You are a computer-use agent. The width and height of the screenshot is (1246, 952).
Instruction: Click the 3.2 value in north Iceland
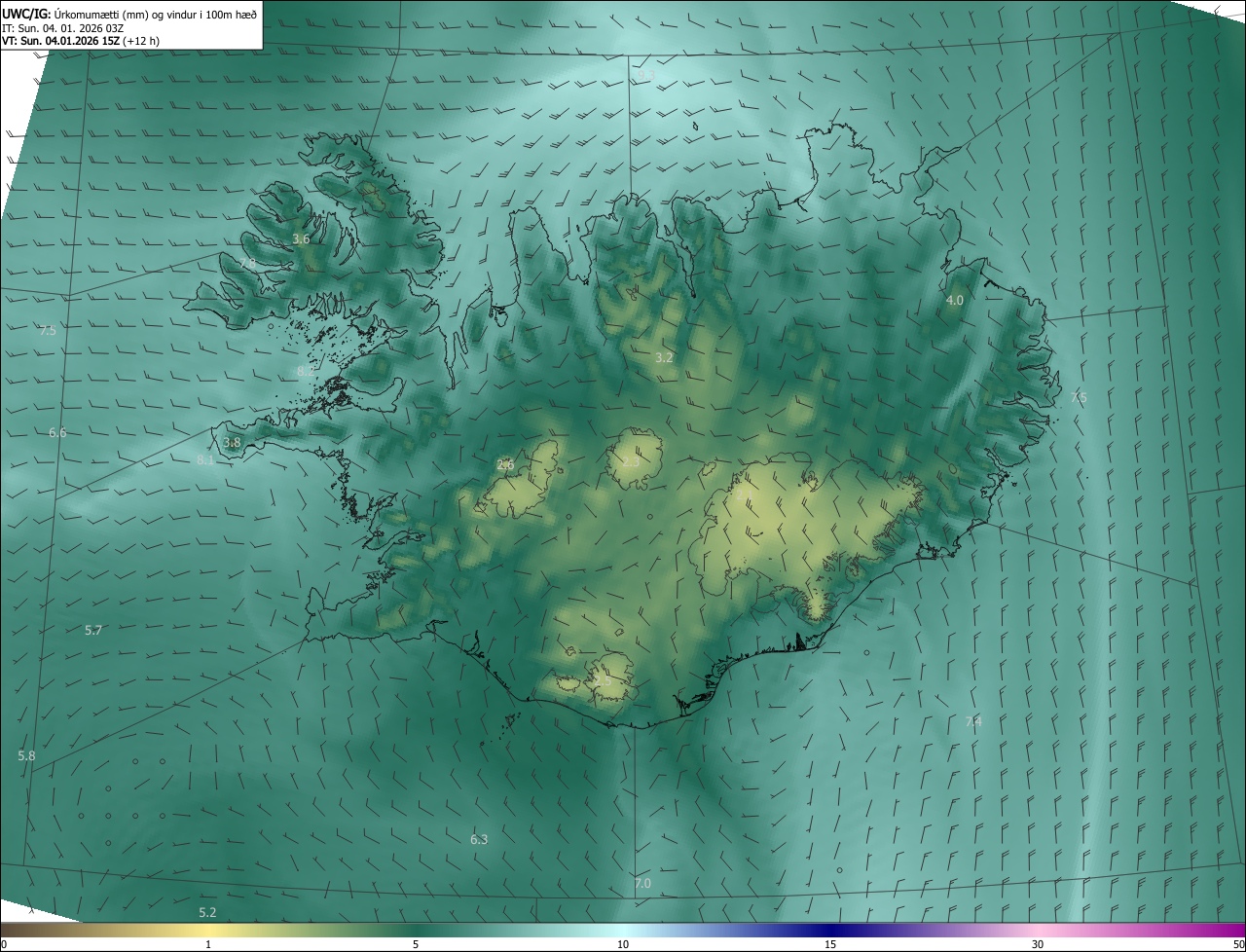click(x=664, y=357)
